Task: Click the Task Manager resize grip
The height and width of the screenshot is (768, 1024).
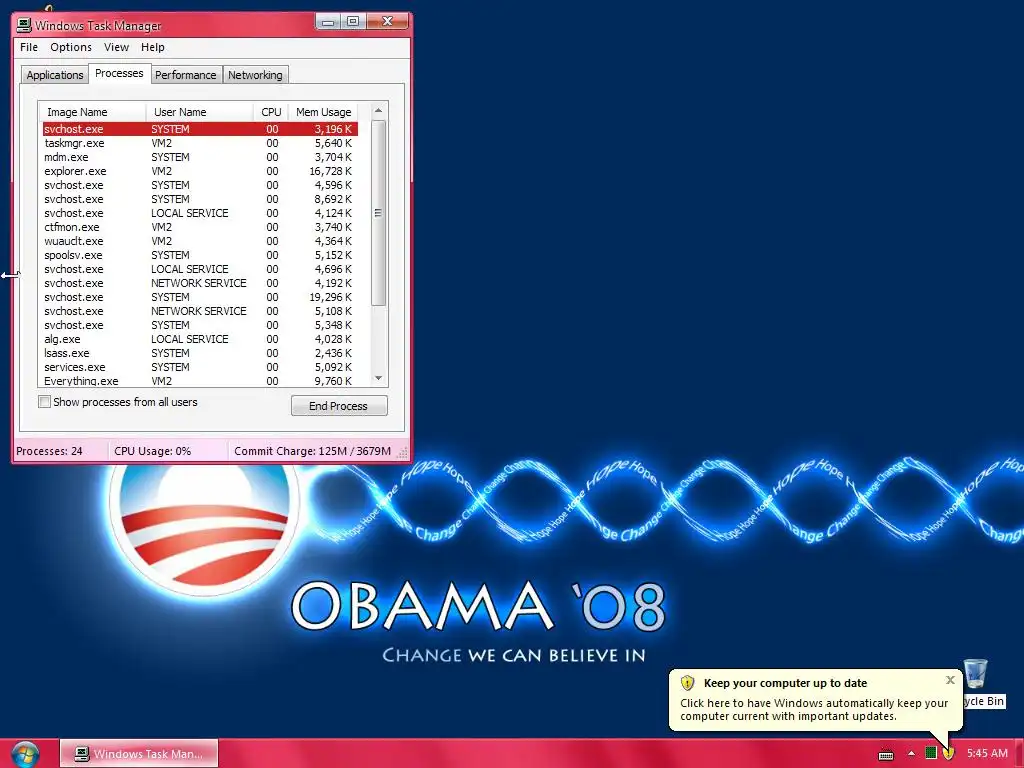Action: (x=403, y=452)
